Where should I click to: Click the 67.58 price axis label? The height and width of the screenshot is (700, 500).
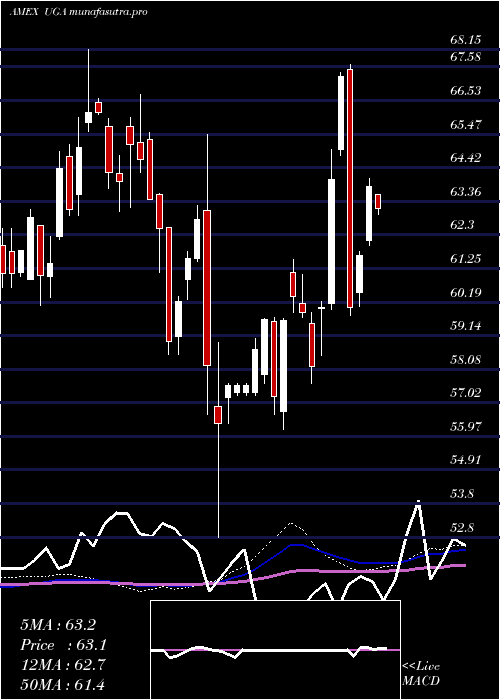(466, 57)
